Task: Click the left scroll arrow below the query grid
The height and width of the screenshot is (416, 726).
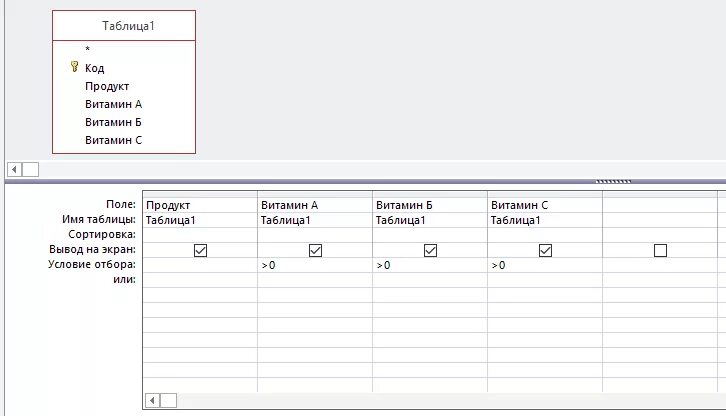Action: (152, 400)
